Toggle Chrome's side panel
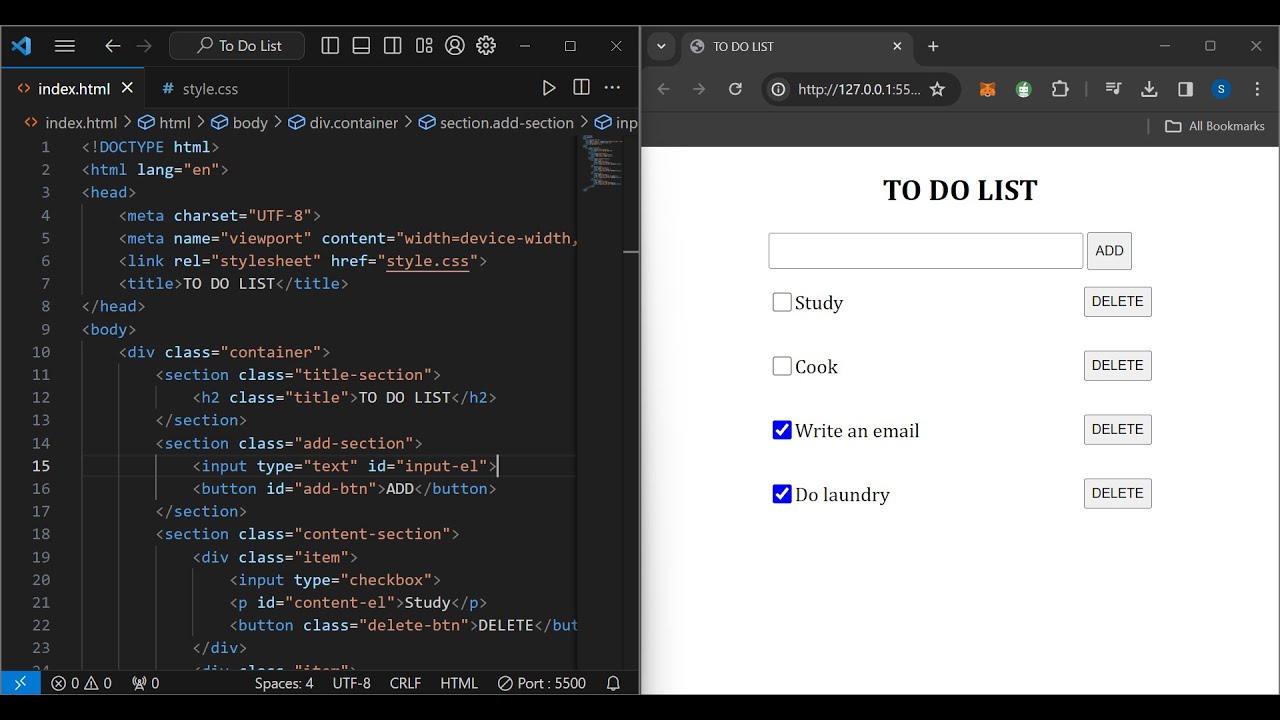 [x=1185, y=89]
